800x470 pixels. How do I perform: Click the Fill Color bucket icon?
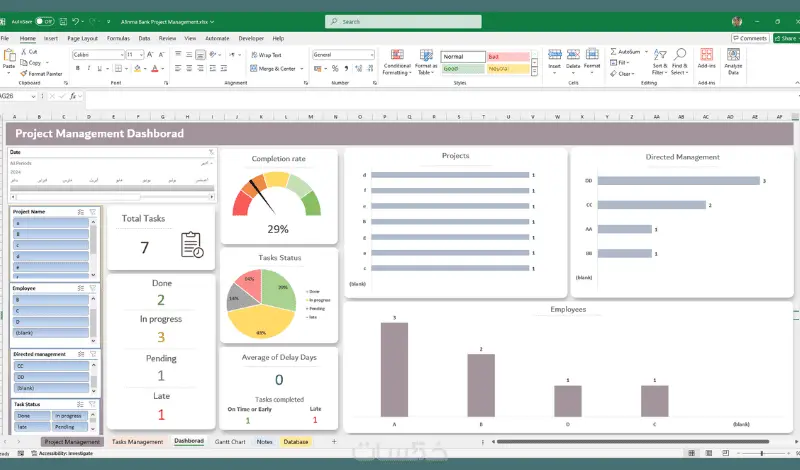pyautogui.click(x=137, y=68)
